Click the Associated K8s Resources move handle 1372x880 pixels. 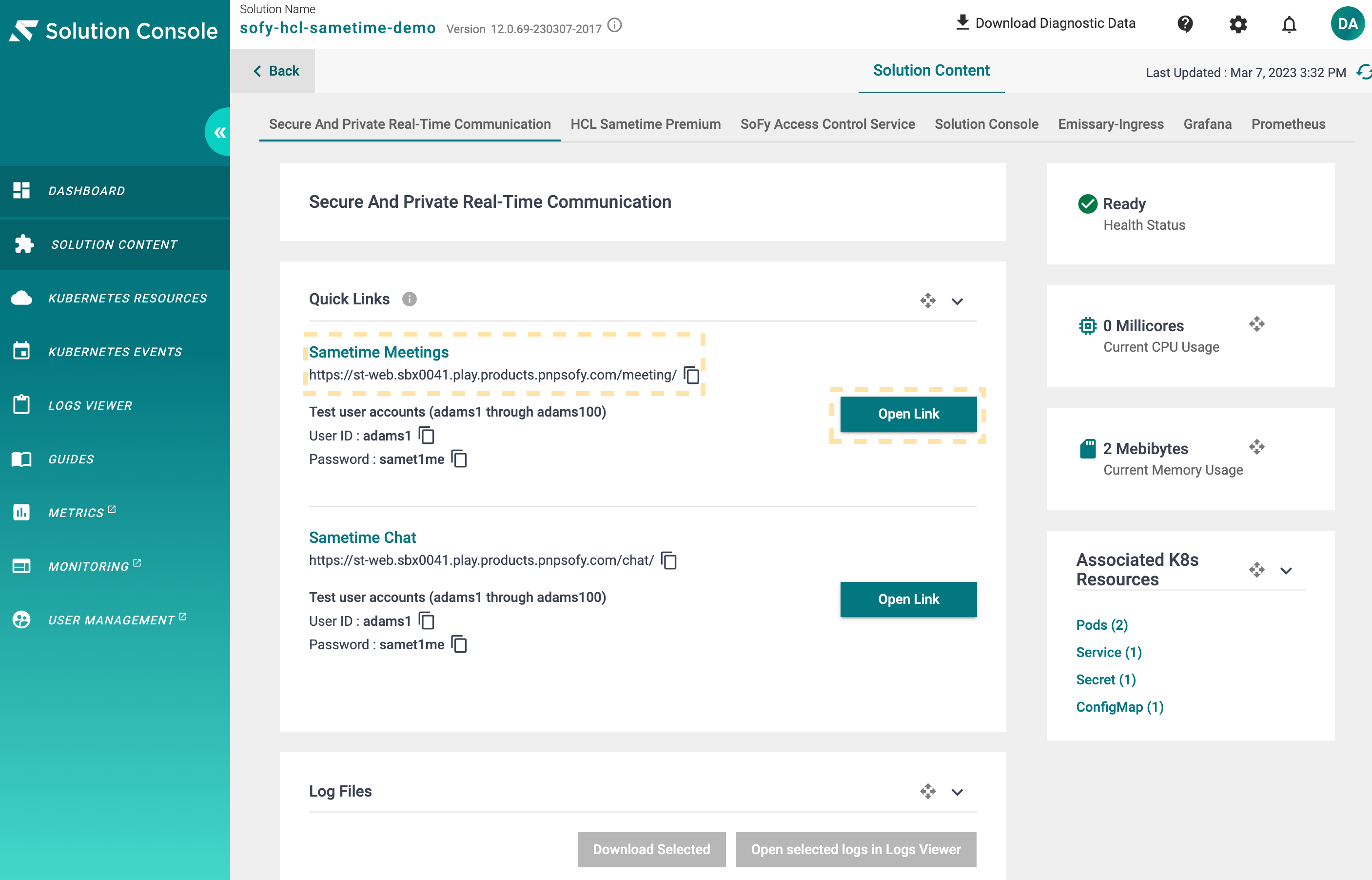pos(1256,570)
